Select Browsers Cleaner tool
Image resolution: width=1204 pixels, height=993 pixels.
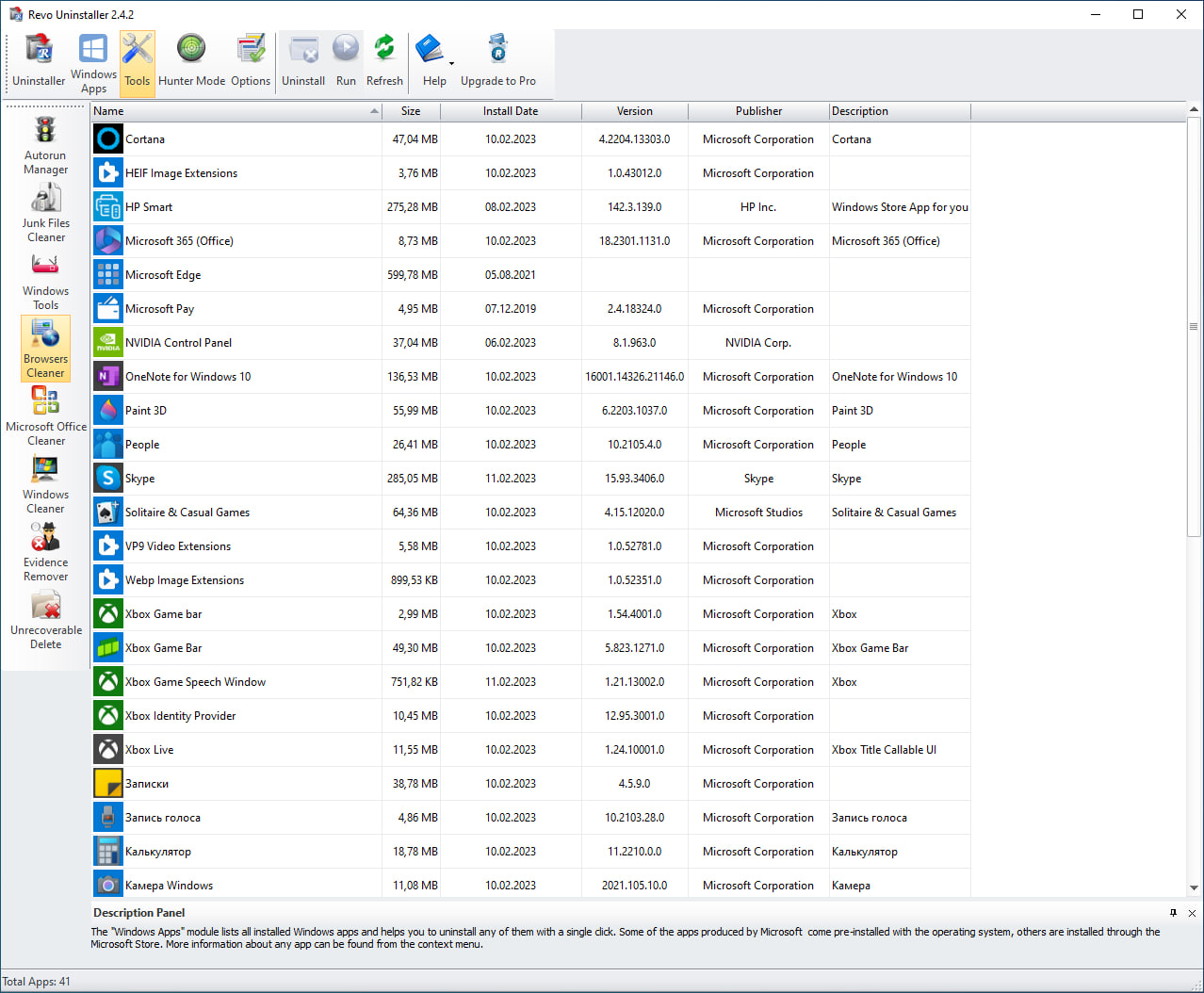pos(45,349)
